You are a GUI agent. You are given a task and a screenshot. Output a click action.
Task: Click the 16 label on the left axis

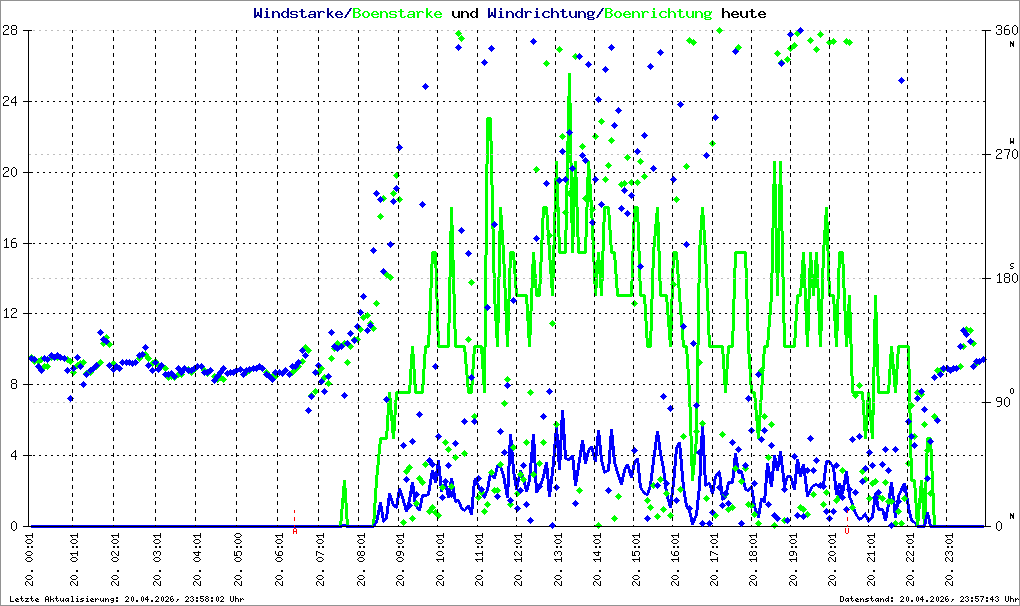click(9, 243)
